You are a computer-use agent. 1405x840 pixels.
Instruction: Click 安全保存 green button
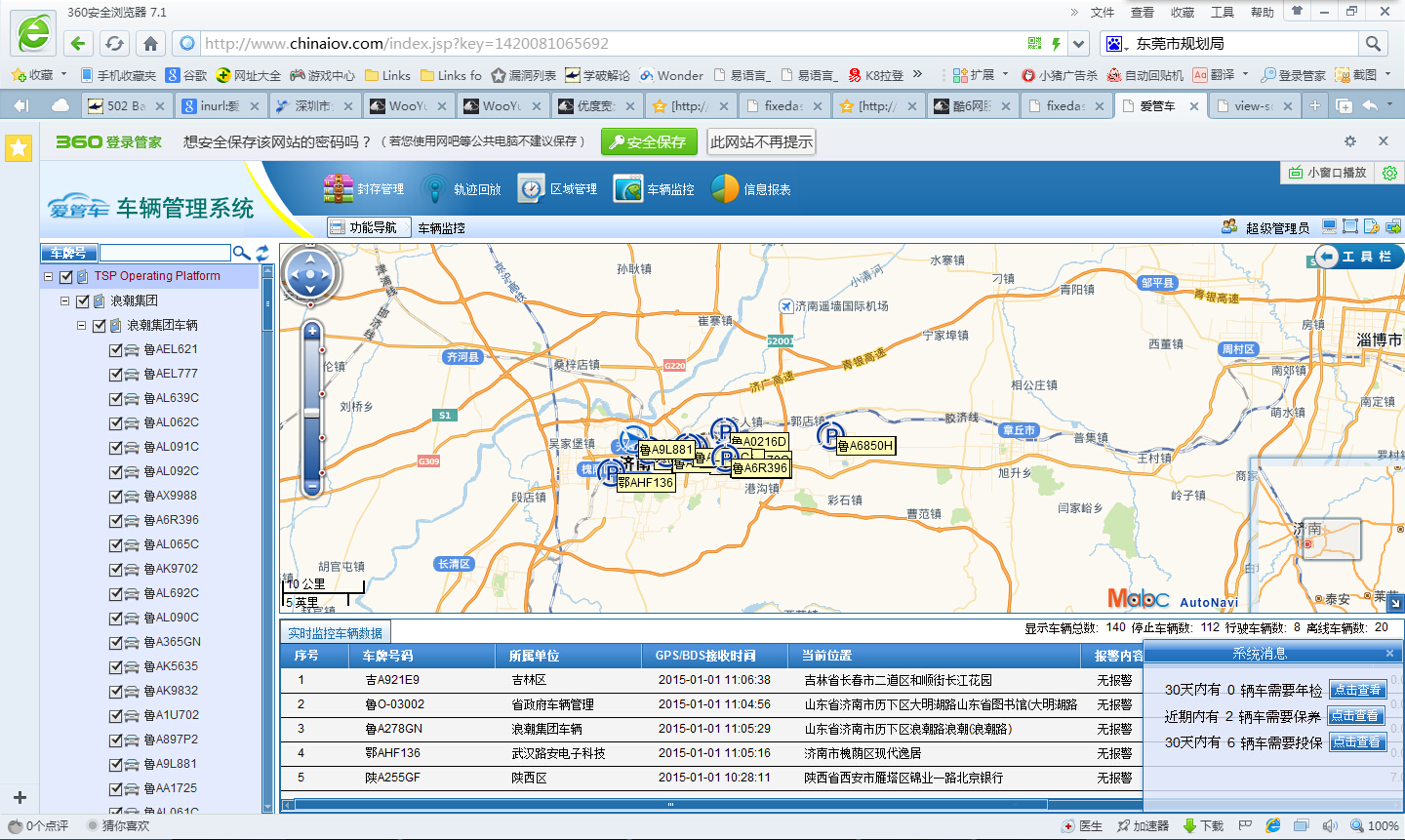[649, 141]
